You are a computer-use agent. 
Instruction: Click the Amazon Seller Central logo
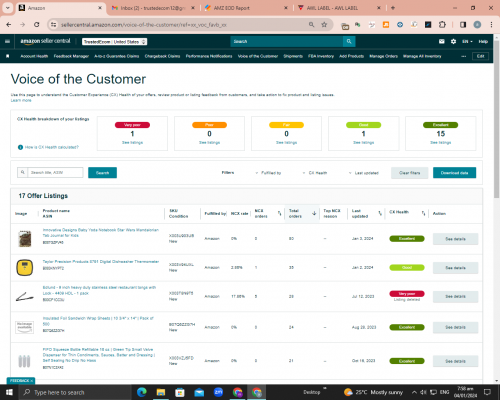[x=45, y=41]
